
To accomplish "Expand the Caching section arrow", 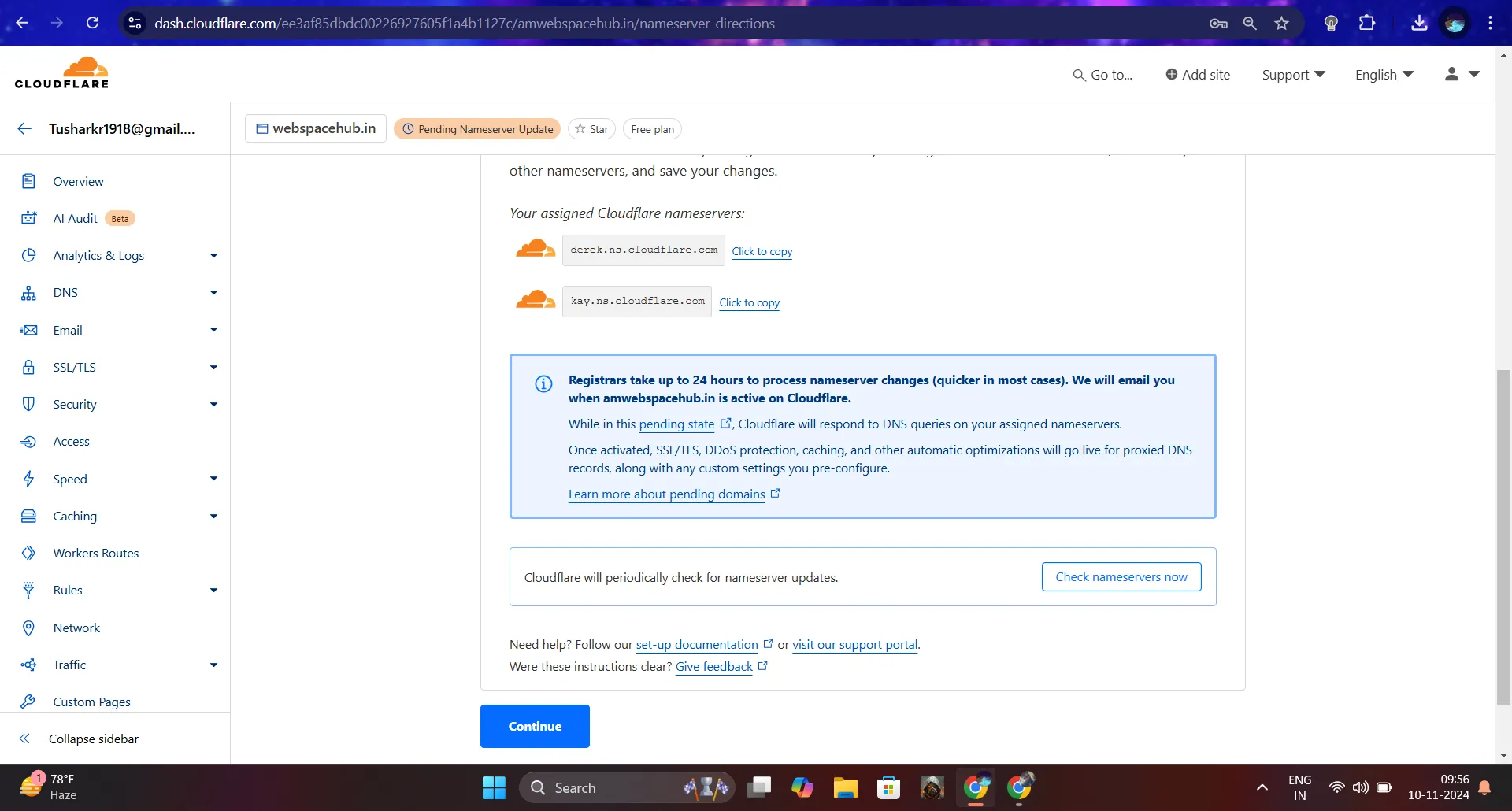I will point(213,516).
